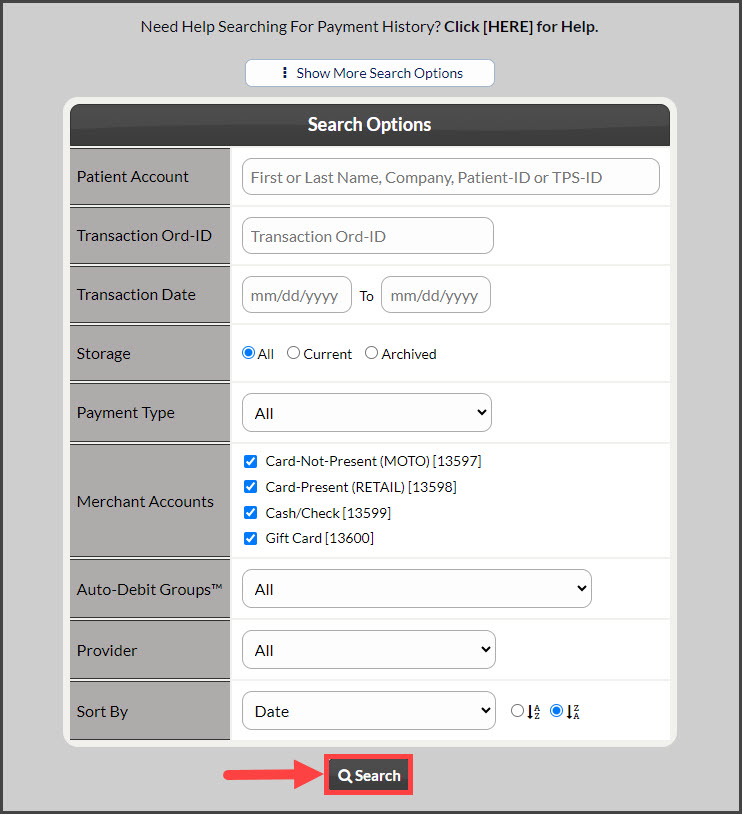The width and height of the screenshot is (742, 814).
Task: Click the Transaction Date end field
Action: pyautogui.click(x=436, y=295)
